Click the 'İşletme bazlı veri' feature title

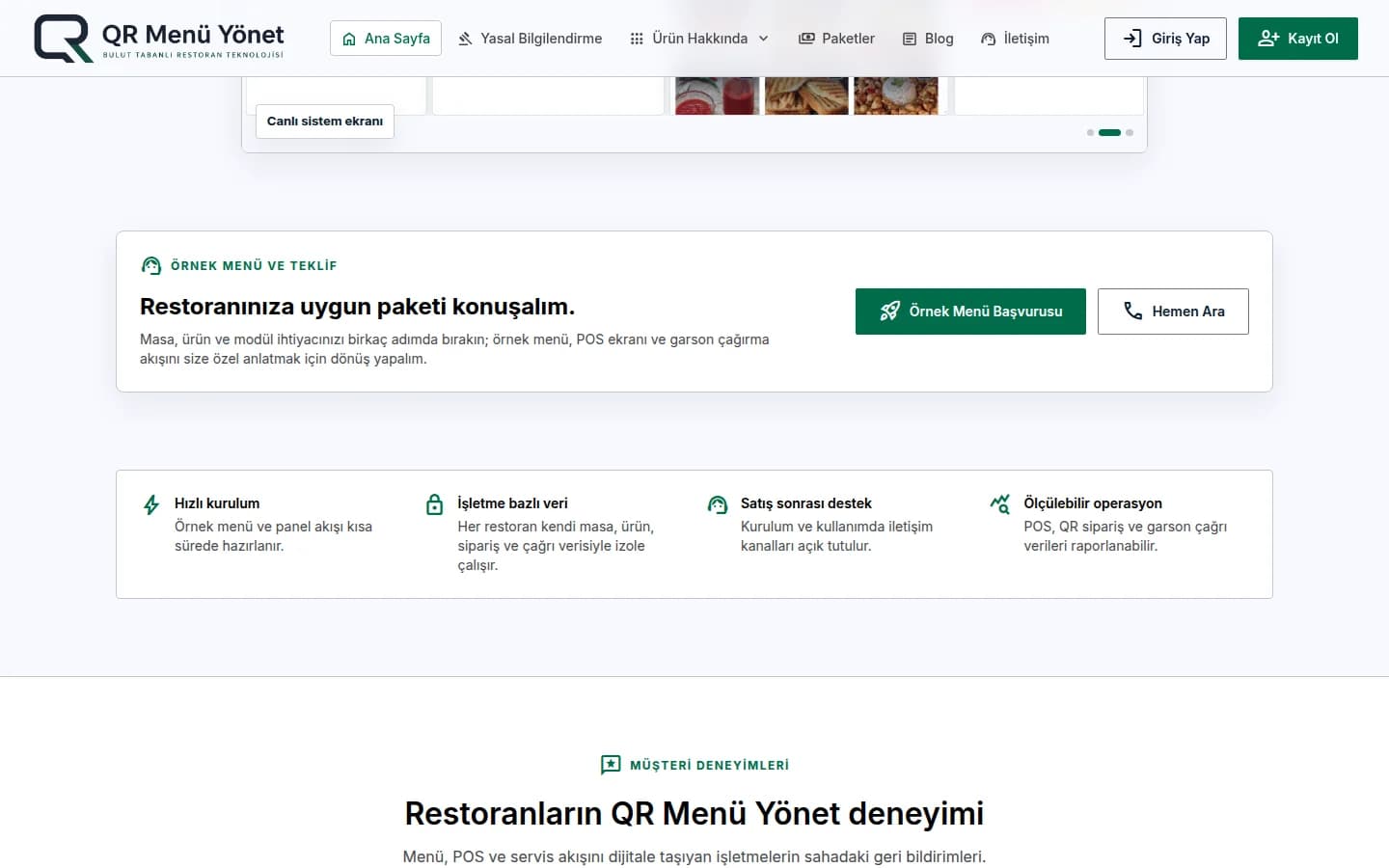coord(512,503)
